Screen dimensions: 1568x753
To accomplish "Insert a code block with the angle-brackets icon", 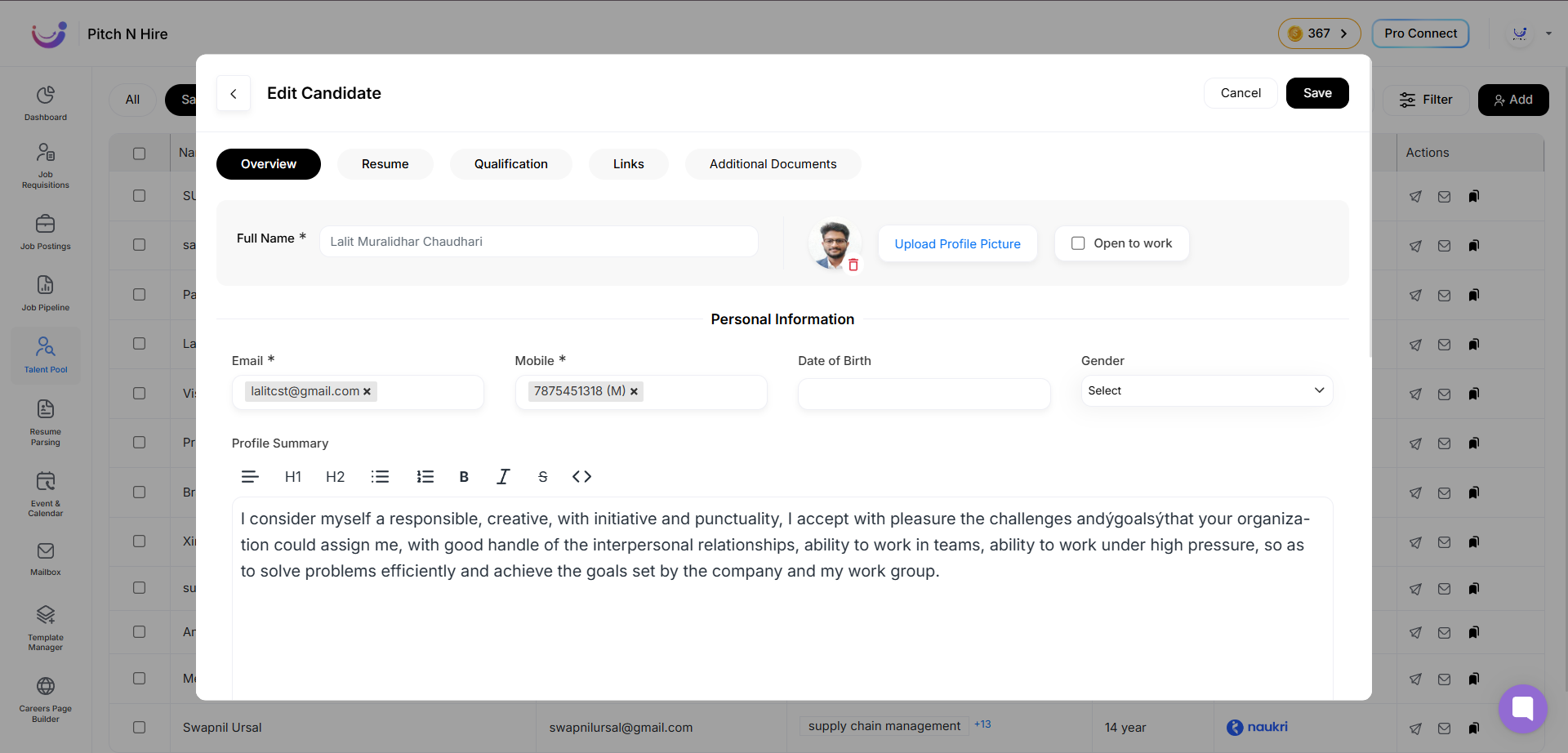I will [581, 477].
